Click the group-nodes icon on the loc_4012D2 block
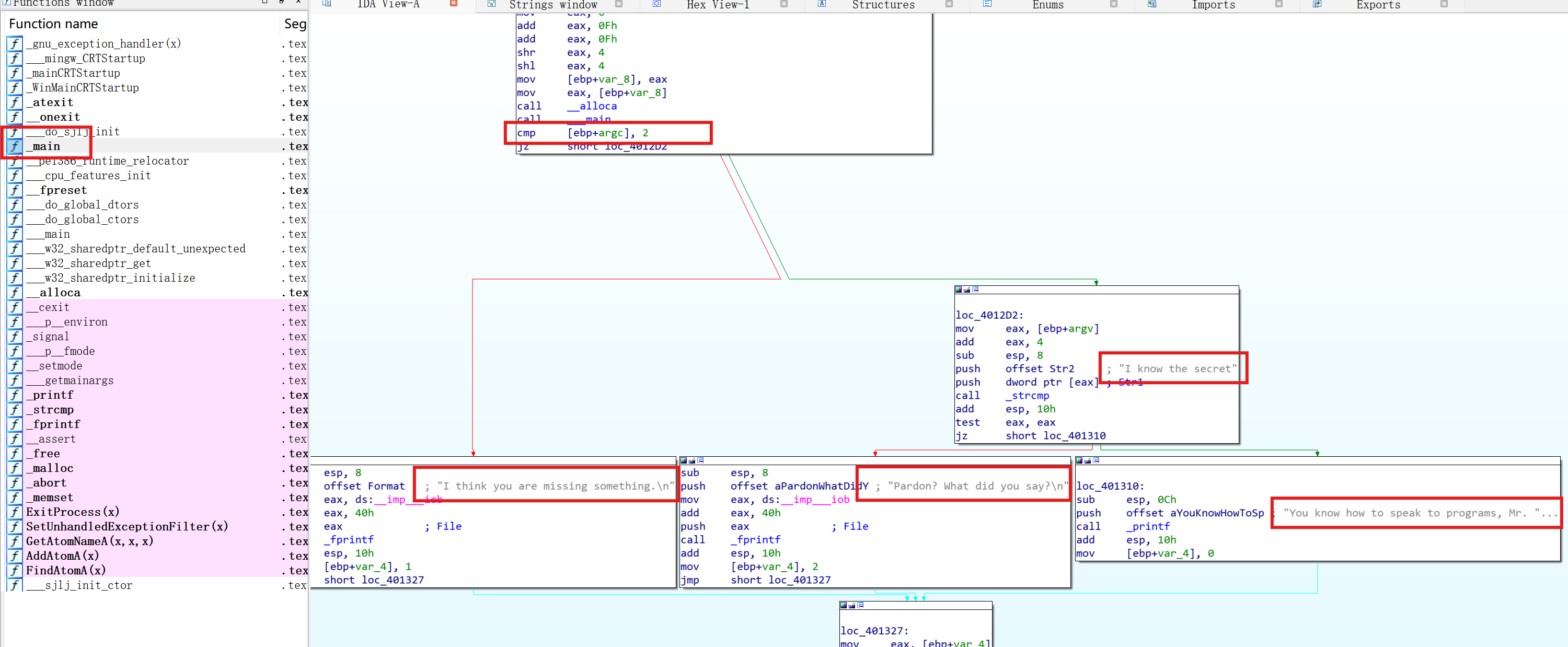Screen dimensions: 1568x647 (976, 290)
